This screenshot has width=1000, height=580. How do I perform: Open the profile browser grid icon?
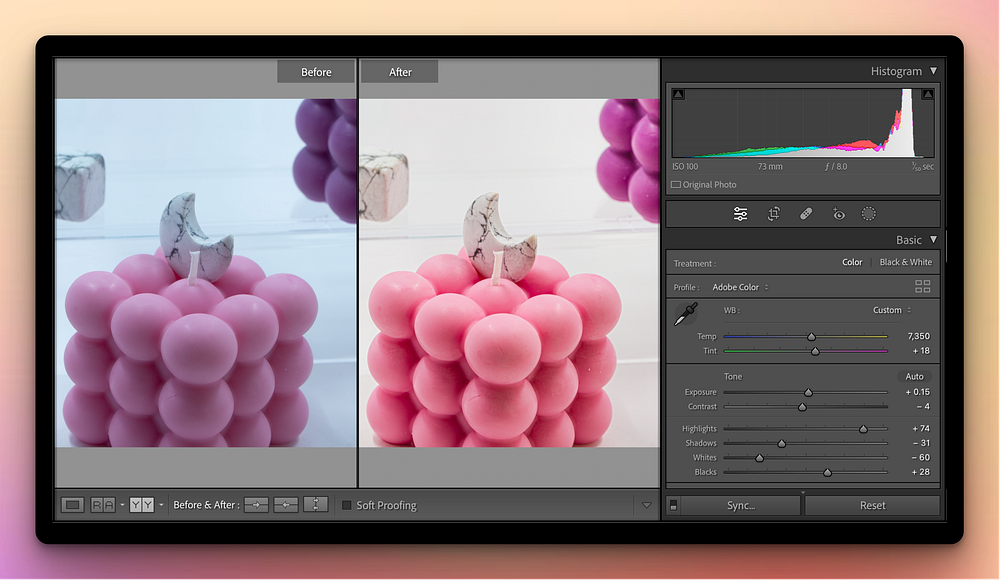pyautogui.click(x=922, y=286)
